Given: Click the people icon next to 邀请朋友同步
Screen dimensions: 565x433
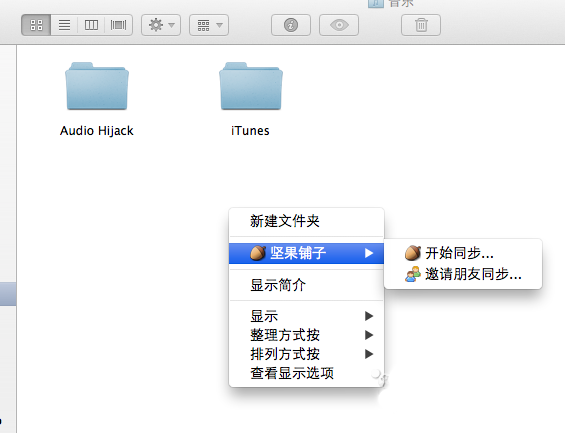Looking at the screenshot, I should [413, 274].
